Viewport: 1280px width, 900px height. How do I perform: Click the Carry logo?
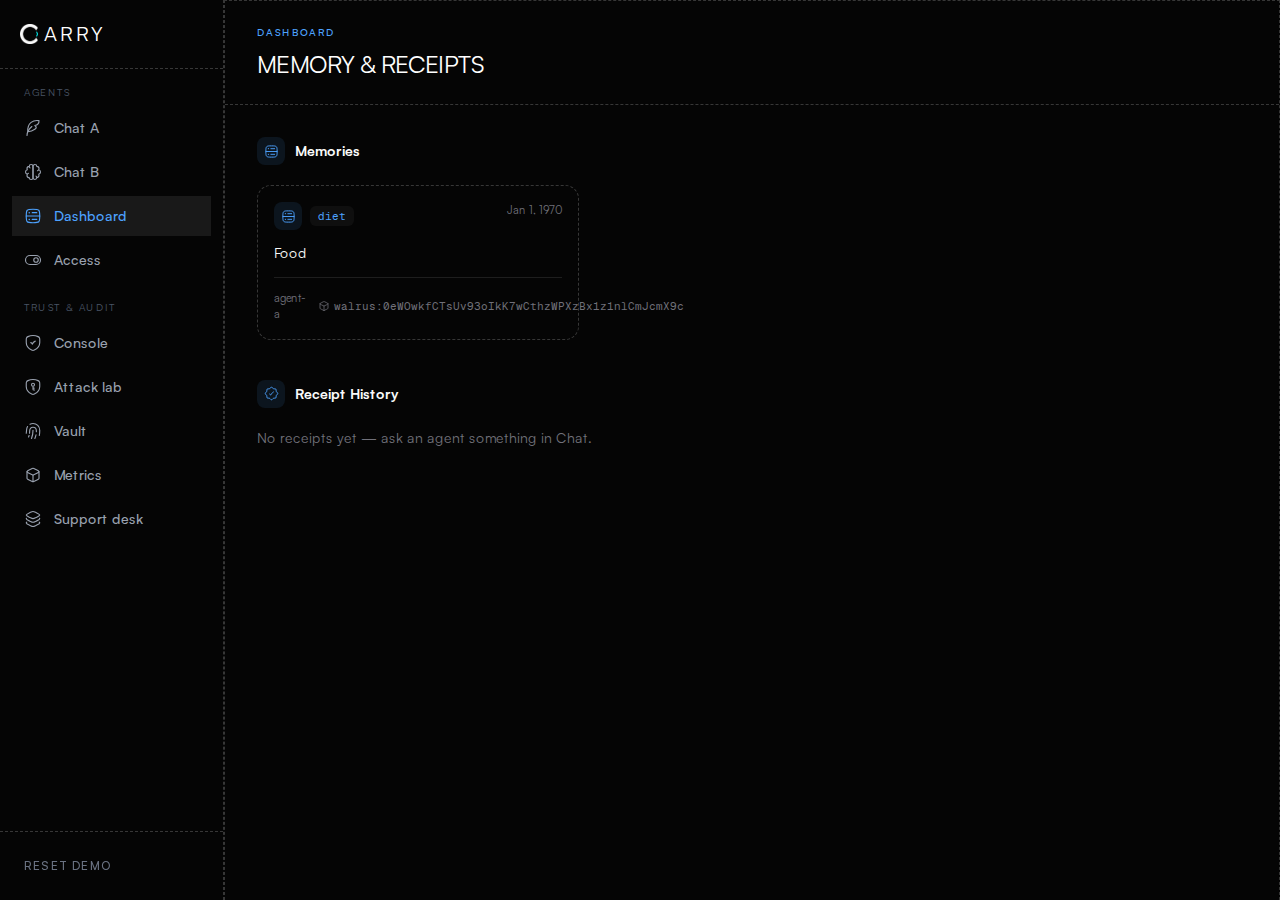click(x=61, y=34)
